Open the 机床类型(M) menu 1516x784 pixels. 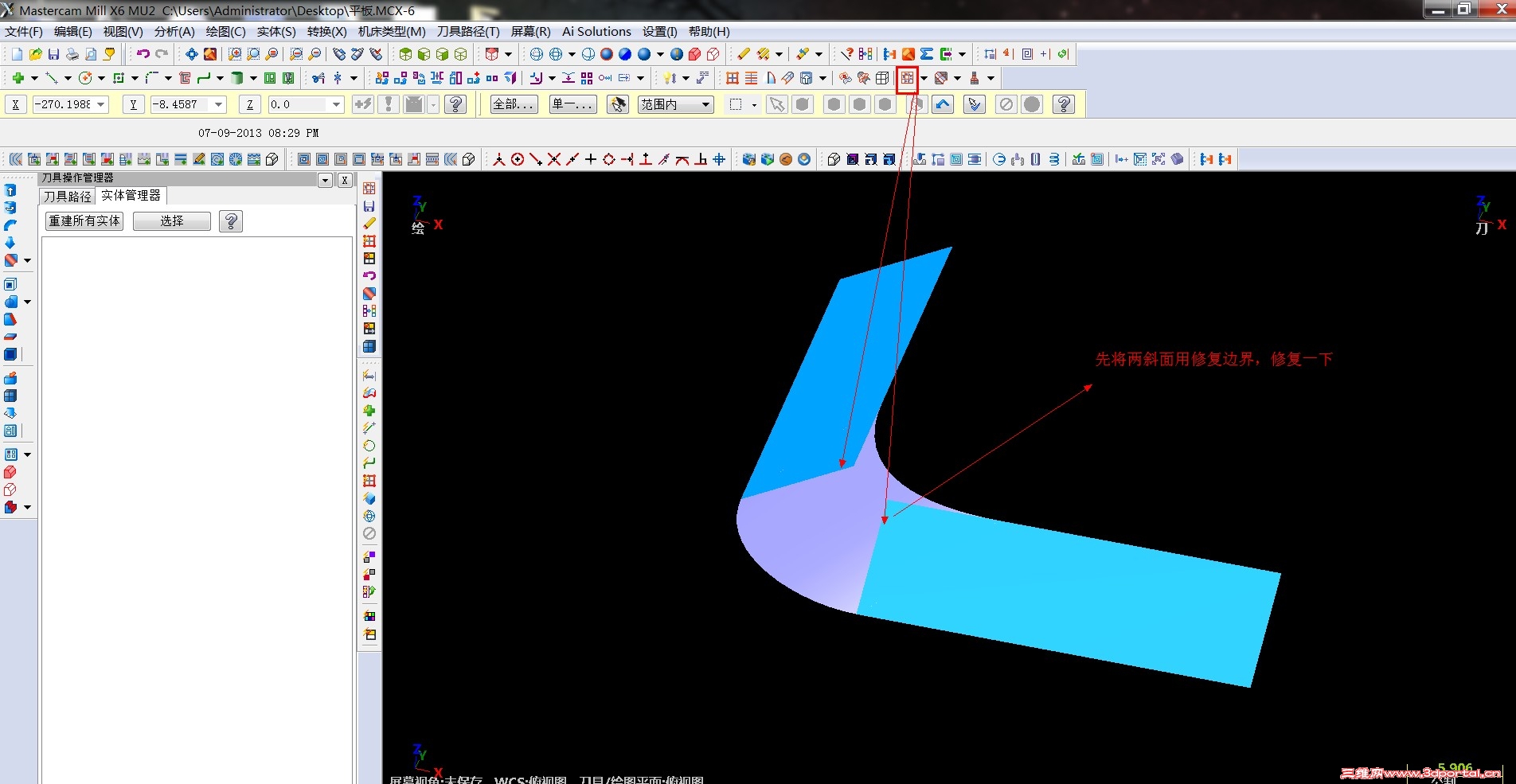click(392, 32)
